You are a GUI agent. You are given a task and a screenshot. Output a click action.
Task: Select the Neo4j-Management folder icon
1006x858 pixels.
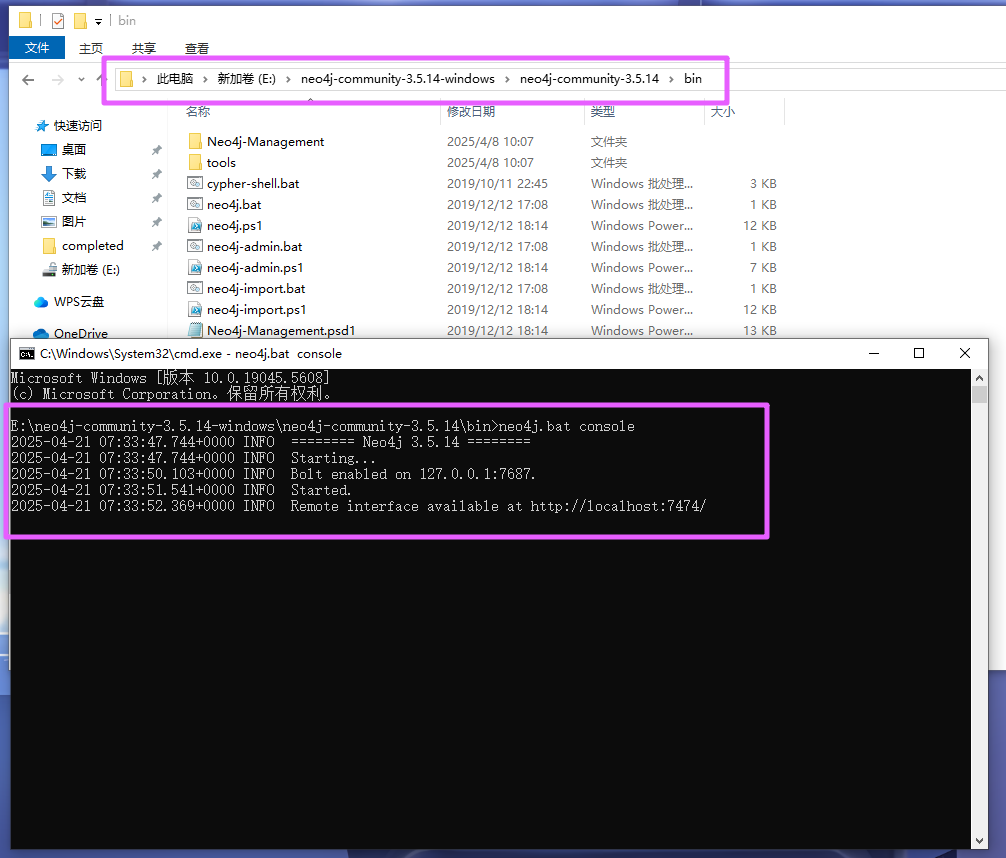(195, 141)
